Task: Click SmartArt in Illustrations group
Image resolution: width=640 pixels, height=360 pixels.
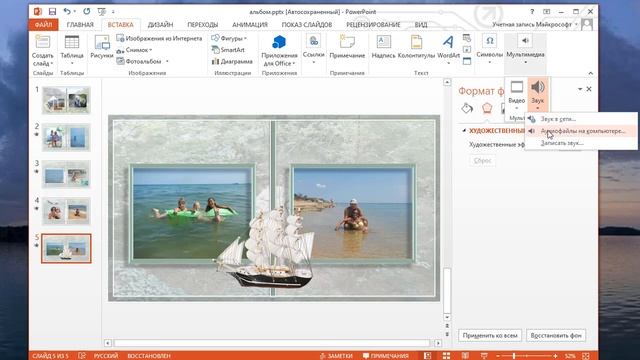Action: [228, 50]
